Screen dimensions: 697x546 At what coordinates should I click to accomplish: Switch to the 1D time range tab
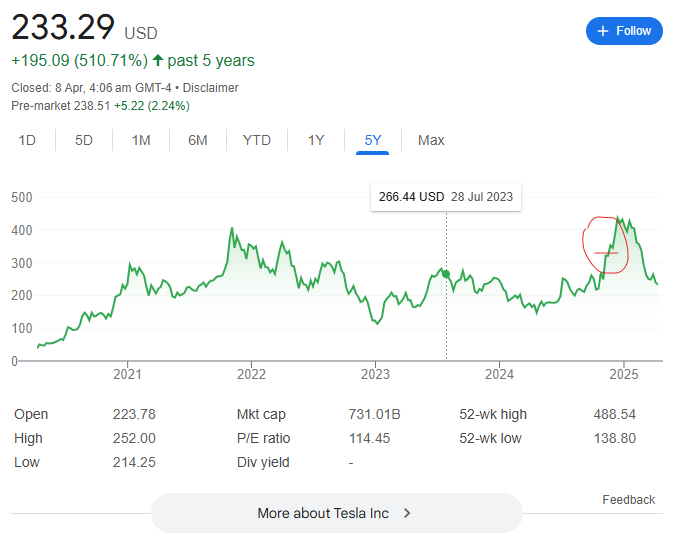(27, 141)
